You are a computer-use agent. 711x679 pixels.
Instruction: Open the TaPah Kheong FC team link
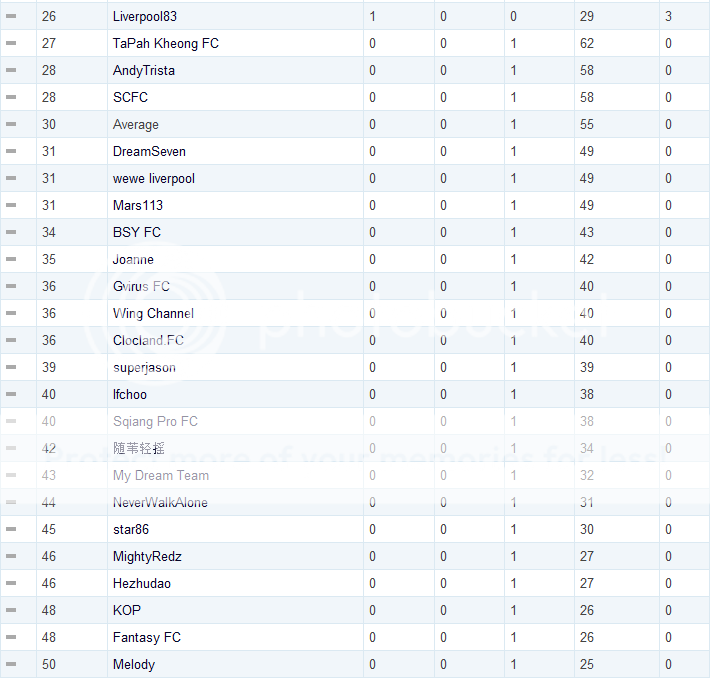click(x=166, y=44)
